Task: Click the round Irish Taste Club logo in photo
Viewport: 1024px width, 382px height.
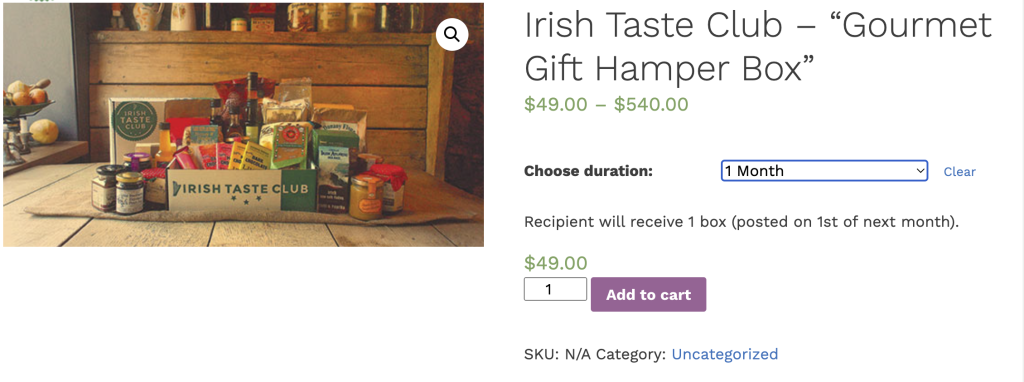Action: [135, 120]
